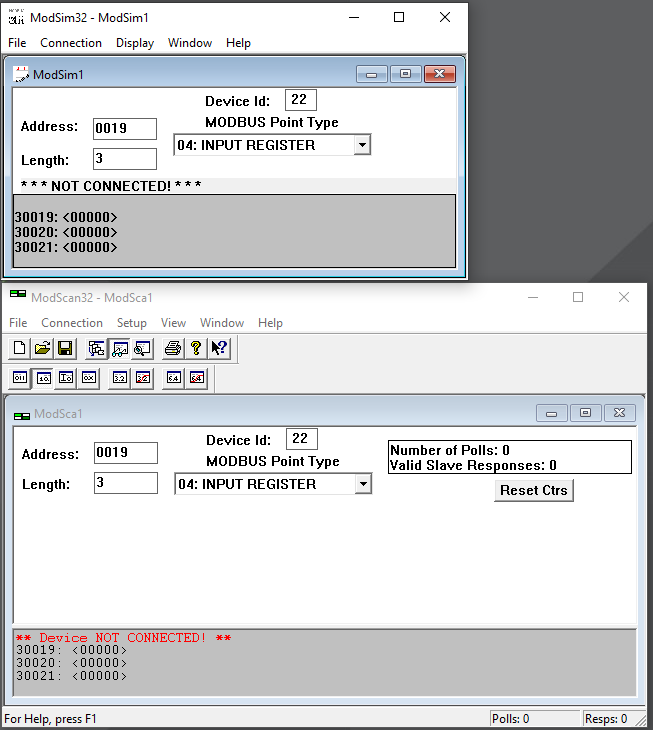The width and height of the screenshot is (653, 730).
Task: Click the yellow question mark About icon
Action: (x=196, y=348)
